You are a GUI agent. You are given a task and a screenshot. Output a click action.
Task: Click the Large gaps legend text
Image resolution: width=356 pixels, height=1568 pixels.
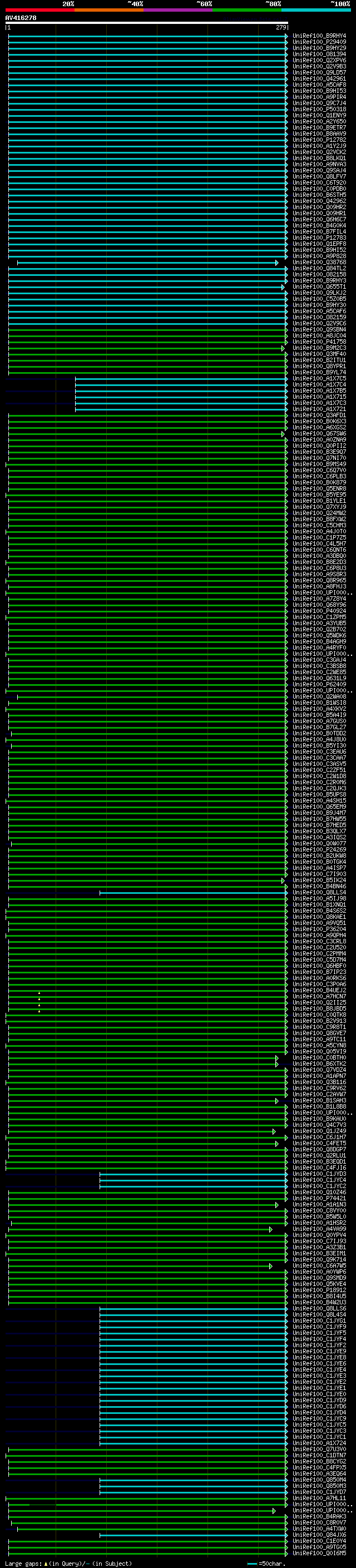[x=68, y=1563]
